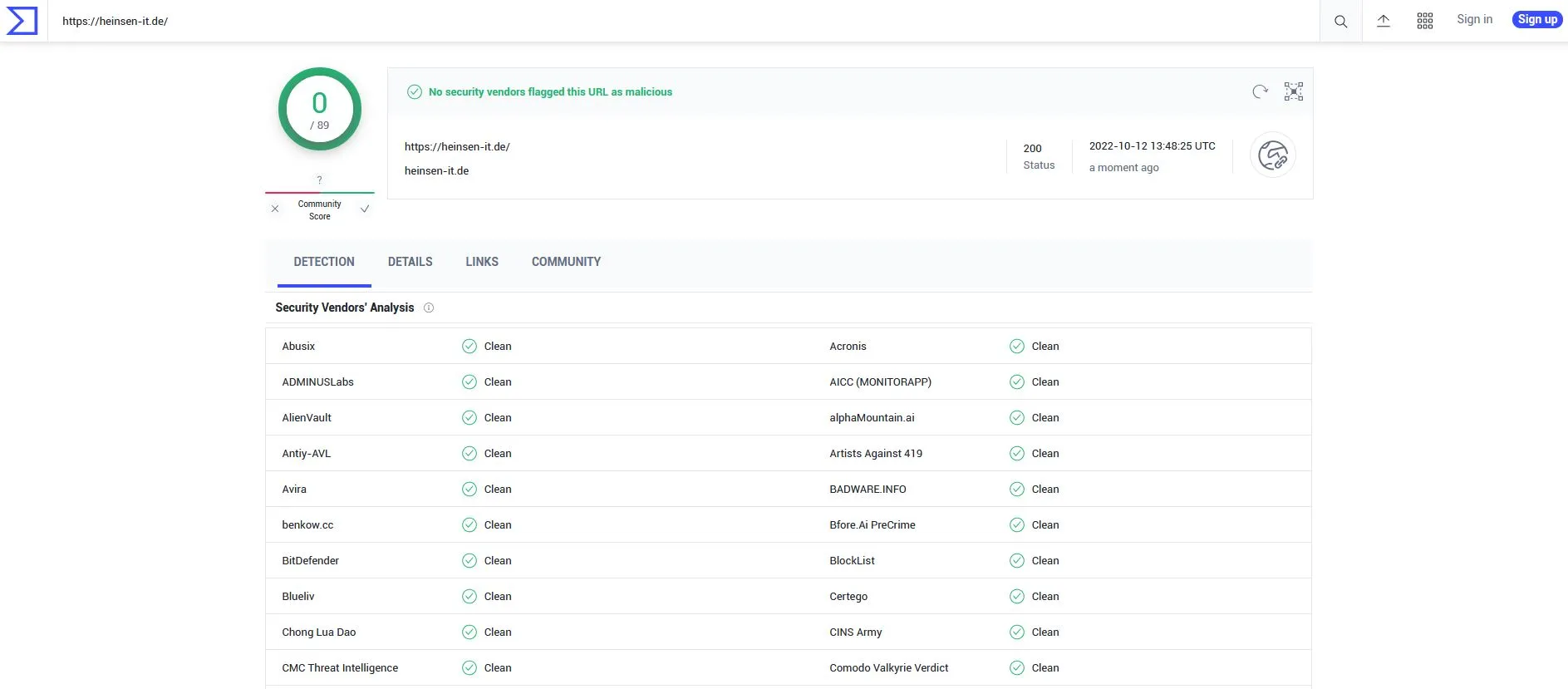1568x689 pixels.
Task: Click the Sign up button
Action: coord(1537,19)
